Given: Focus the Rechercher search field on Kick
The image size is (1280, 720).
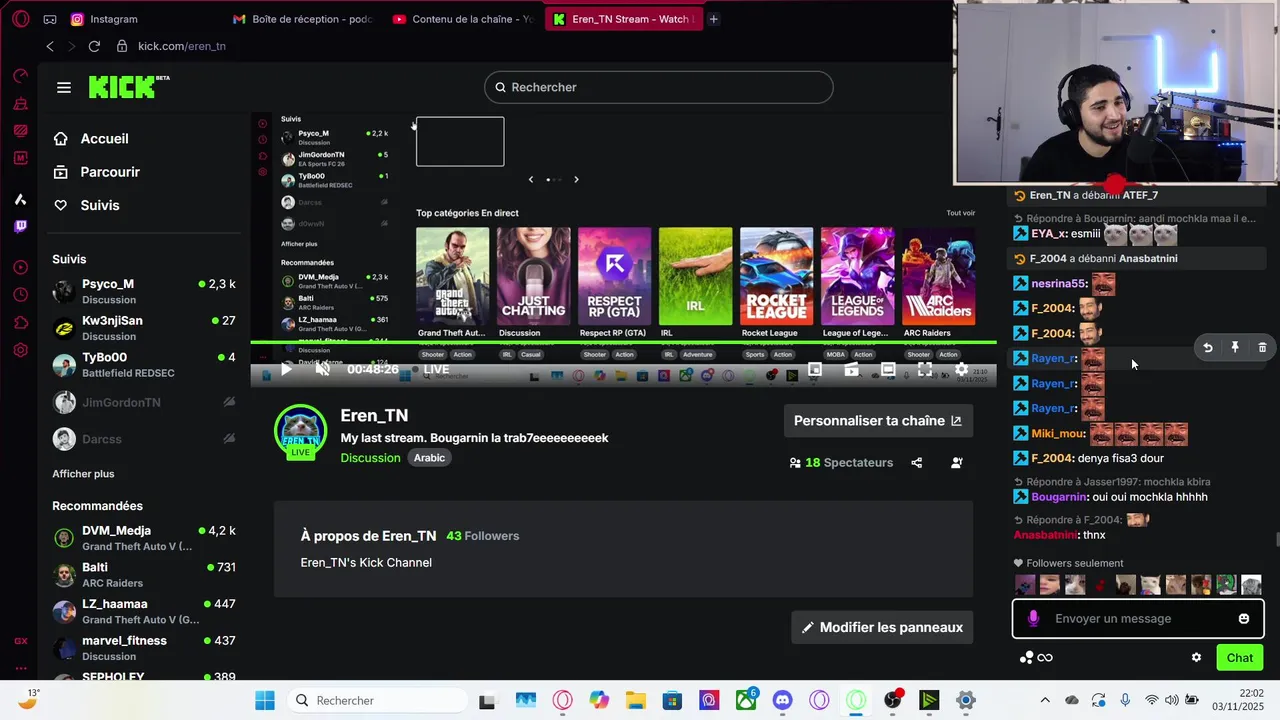Looking at the screenshot, I should tap(658, 87).
